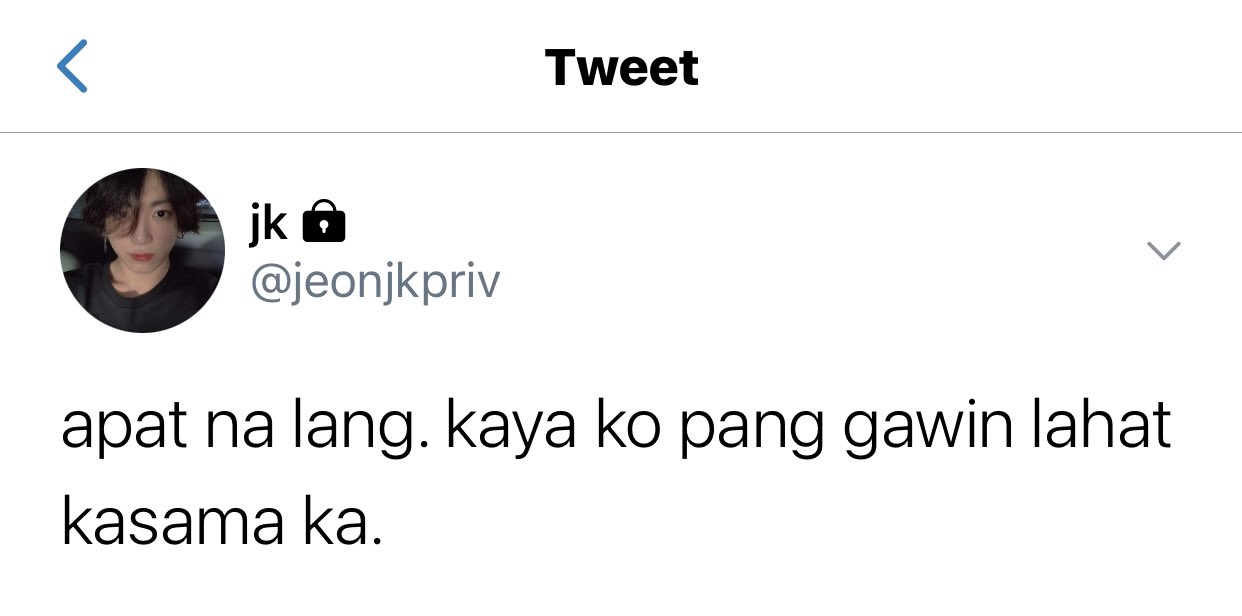Image resolution: width=1242 pixels, height=616 pixels.
Task: Click the display name "jk"
Action: click(269, 223)
